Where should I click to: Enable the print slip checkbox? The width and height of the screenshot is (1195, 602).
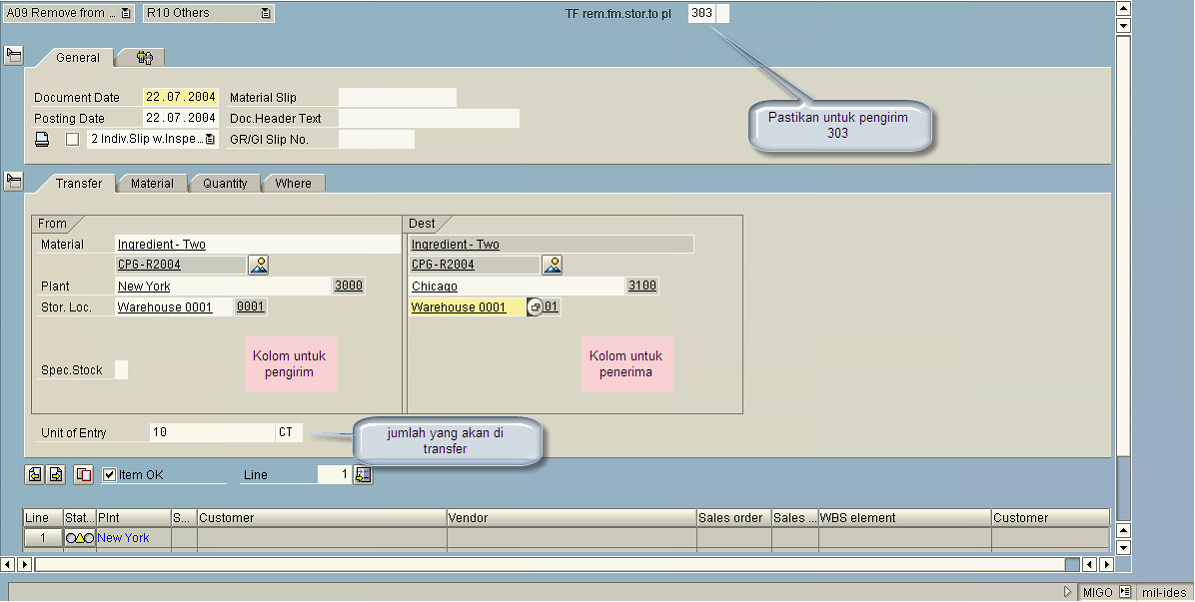(72, 140)
